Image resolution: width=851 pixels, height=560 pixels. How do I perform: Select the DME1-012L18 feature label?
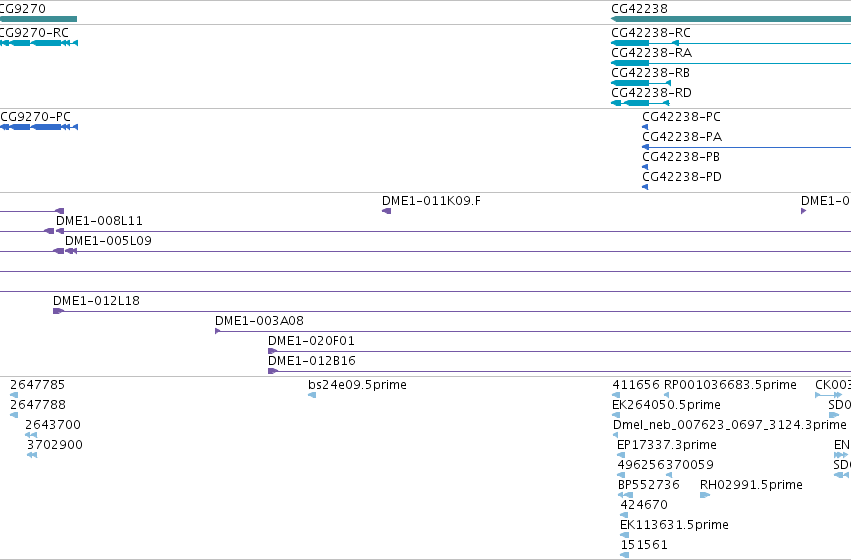point(96,301)
